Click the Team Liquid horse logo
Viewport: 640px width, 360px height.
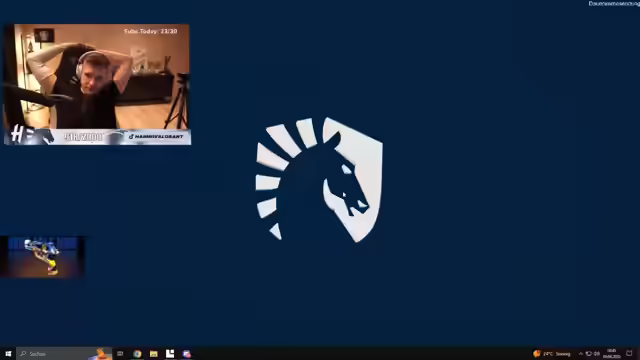pos(319,180)
